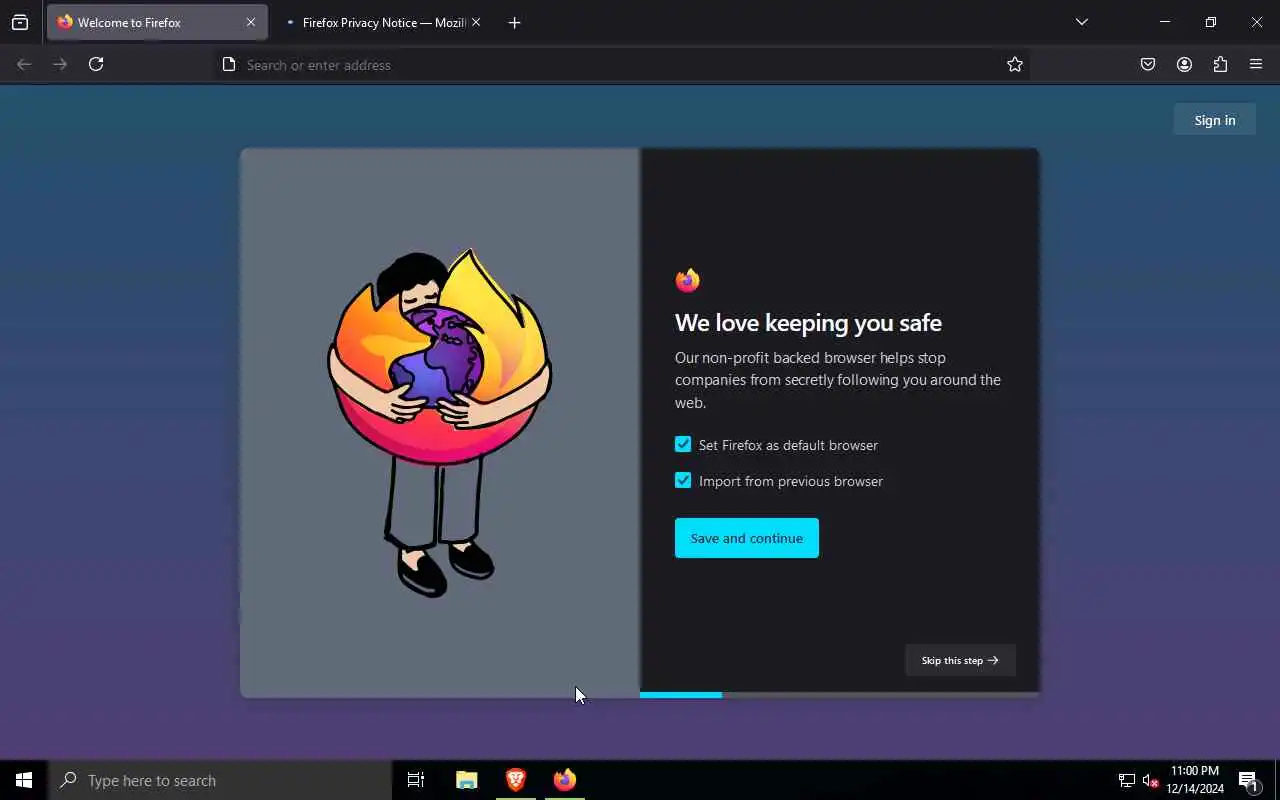Switch to Welcome to Firefox tab
Screen dimensions: 1280x800
[157, 22]
